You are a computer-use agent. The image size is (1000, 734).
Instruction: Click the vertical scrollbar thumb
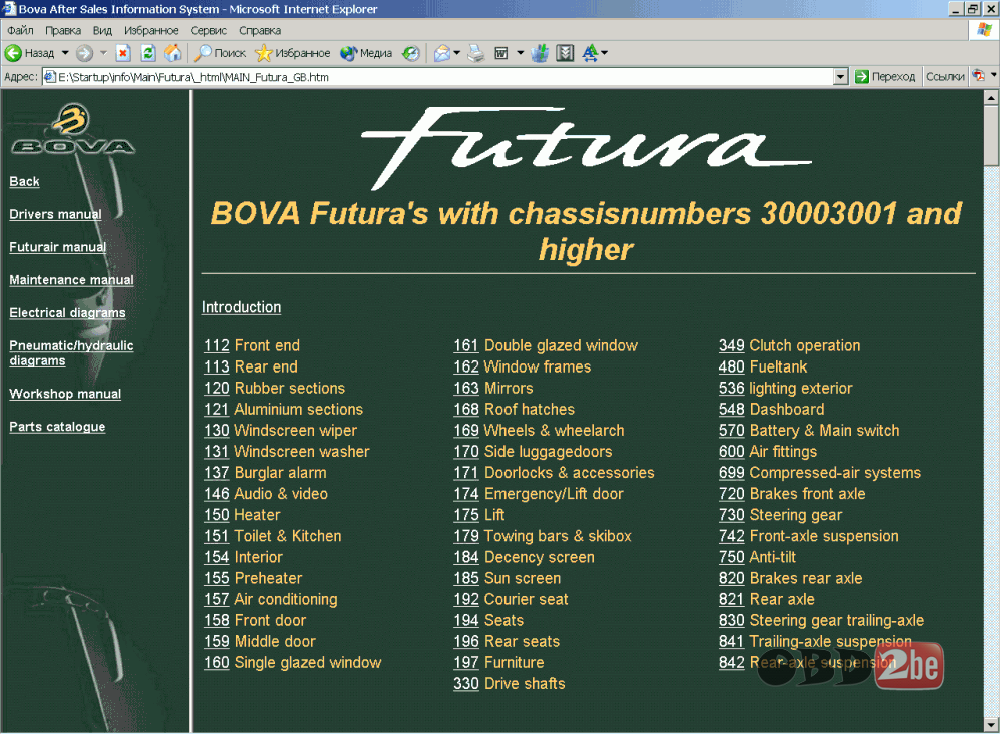(x=991, y=135)
